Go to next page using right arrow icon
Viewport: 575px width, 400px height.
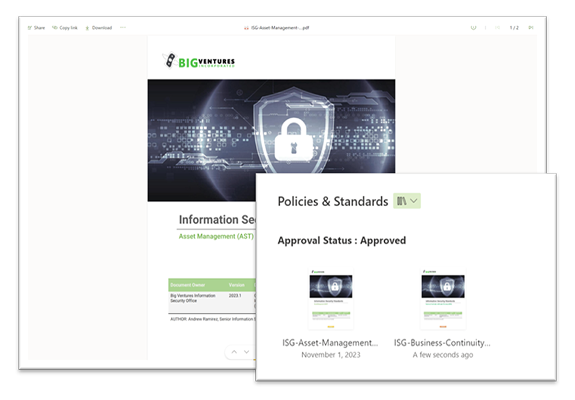(x=531, y=28)
